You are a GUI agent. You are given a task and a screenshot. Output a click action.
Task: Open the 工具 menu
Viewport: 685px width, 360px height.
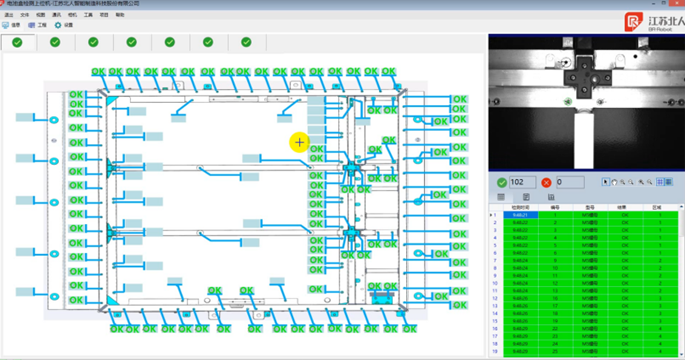click(x=88, y=15)
